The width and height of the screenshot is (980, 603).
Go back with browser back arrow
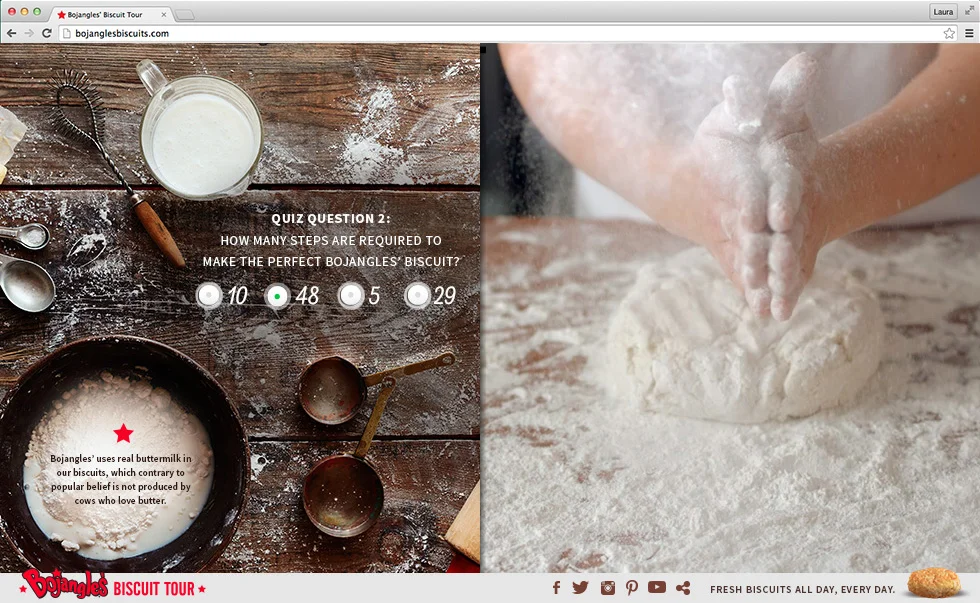click(11, 33)
